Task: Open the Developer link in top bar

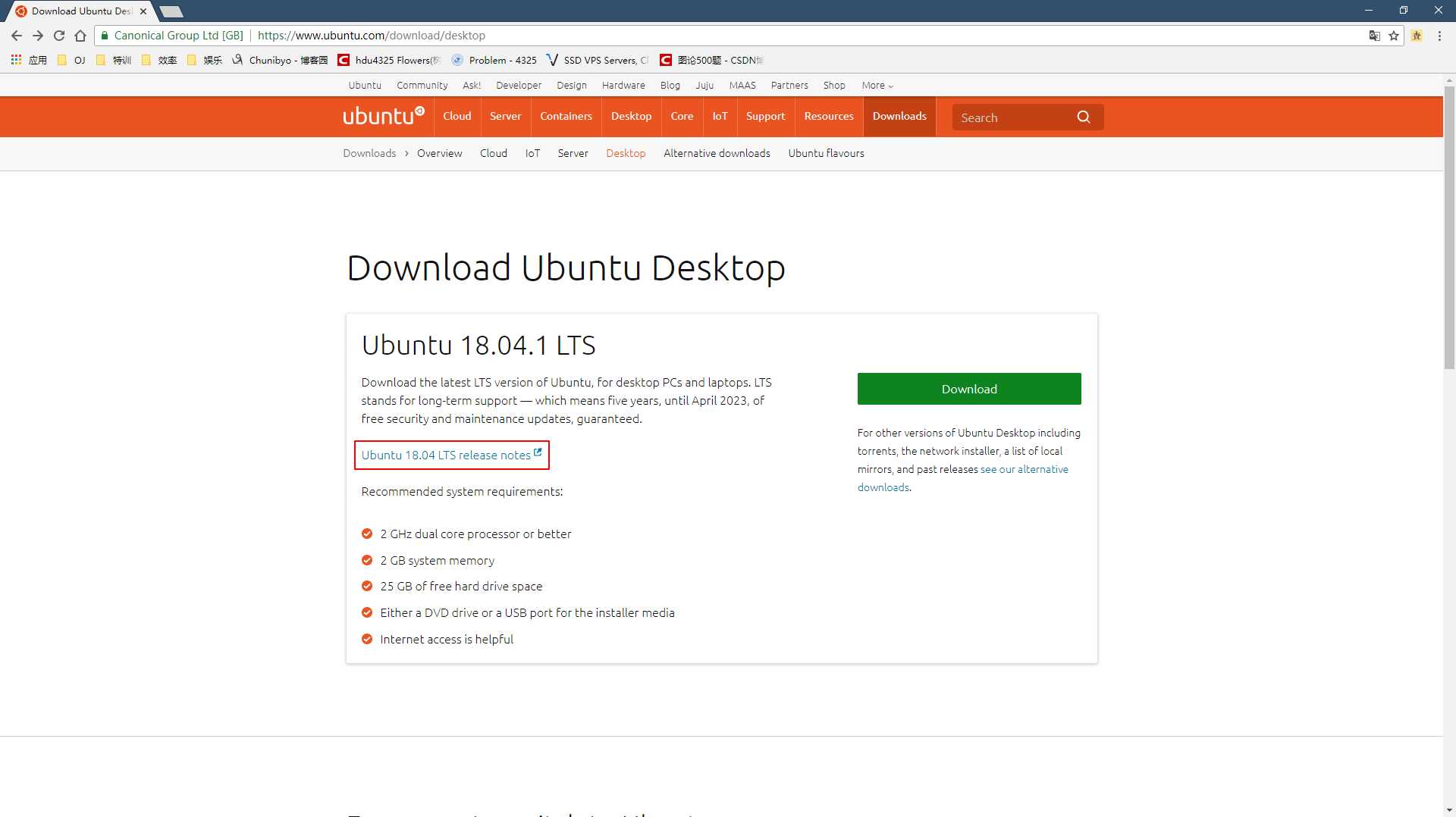Action: coord(519,86)
